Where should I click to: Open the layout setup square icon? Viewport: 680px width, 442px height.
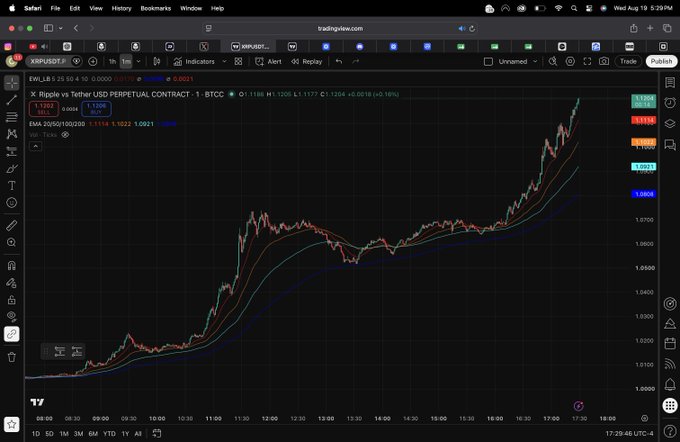pos(488,62)
